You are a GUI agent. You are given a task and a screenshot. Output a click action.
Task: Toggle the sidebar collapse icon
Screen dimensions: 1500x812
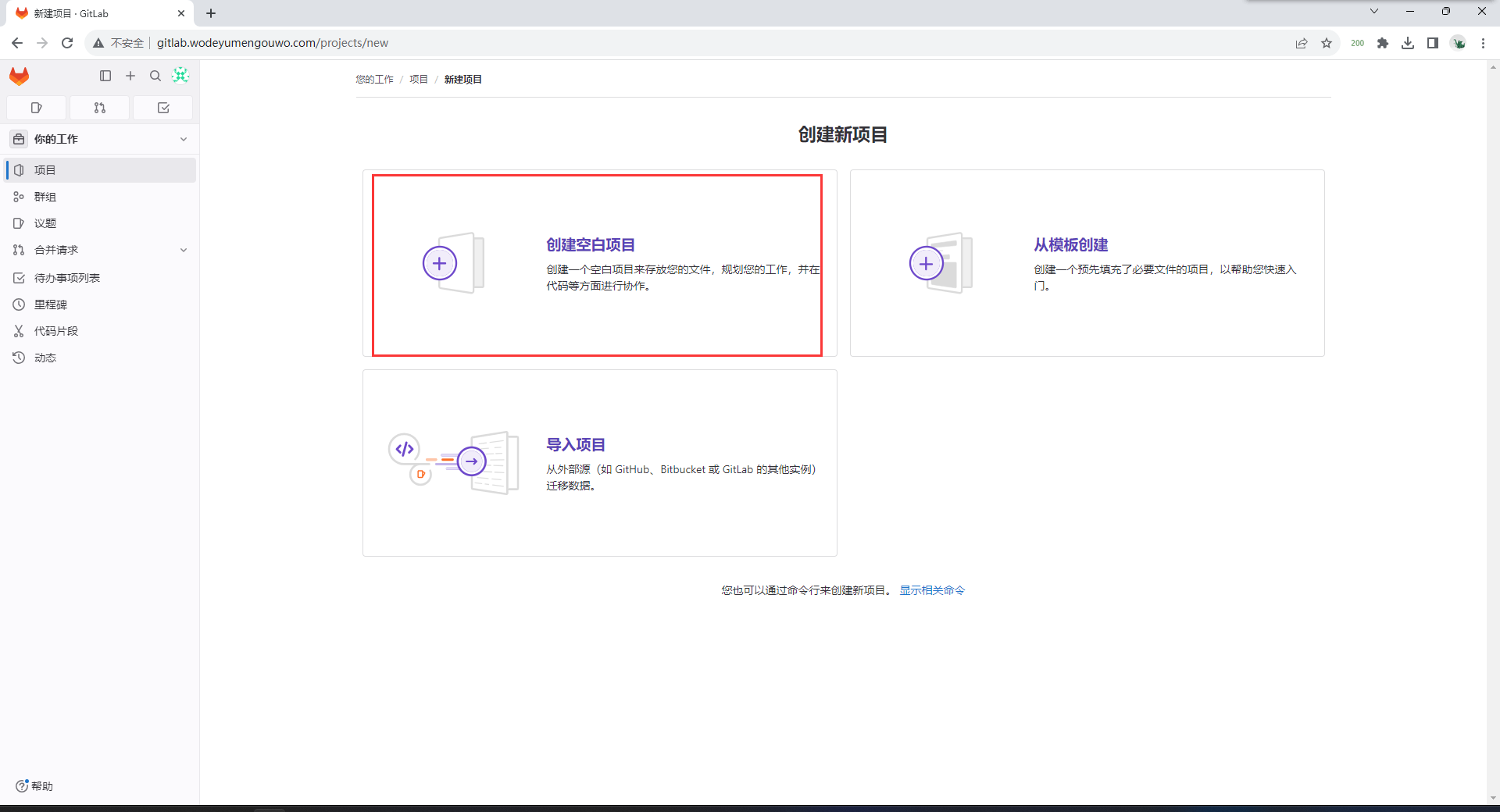(x=105, y=76)
